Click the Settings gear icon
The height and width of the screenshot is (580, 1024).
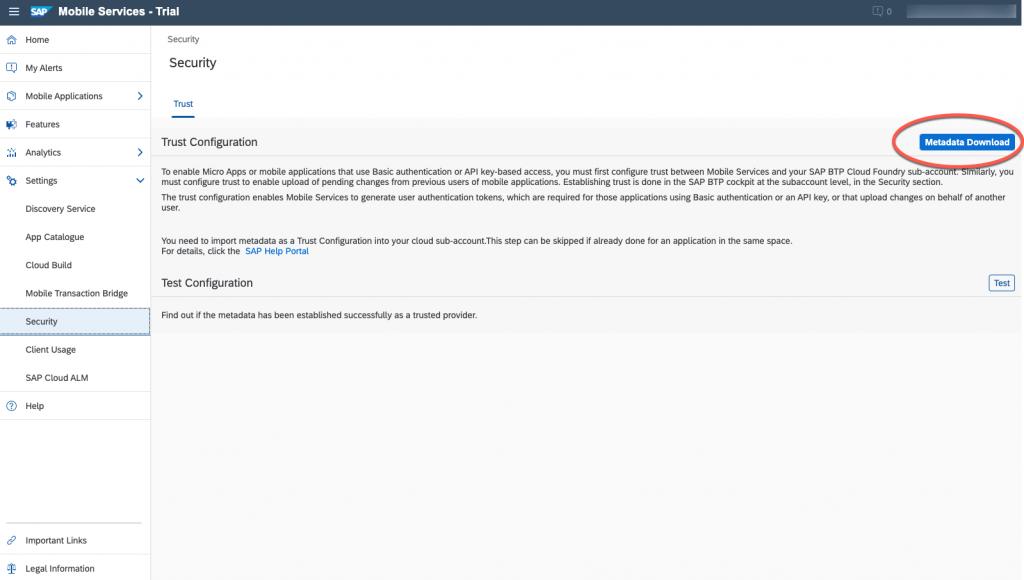[x=12, y=180]
